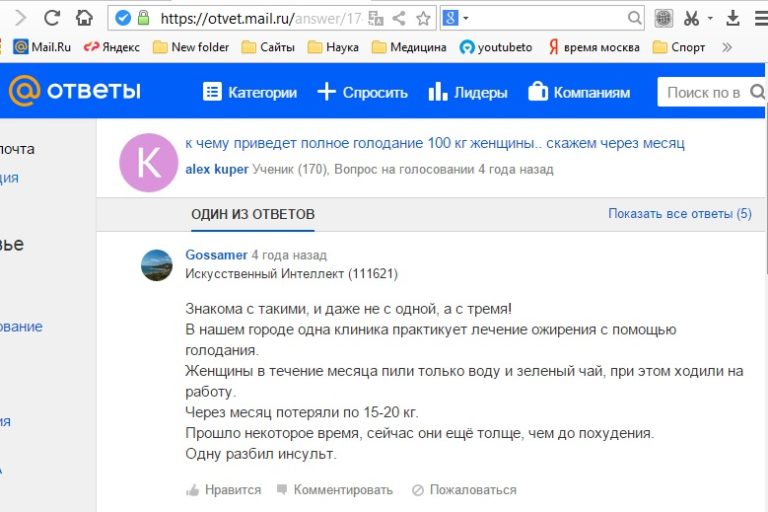Select the ОДИН ИЗ ОТВЕТОВ tab

coord(253,214)
